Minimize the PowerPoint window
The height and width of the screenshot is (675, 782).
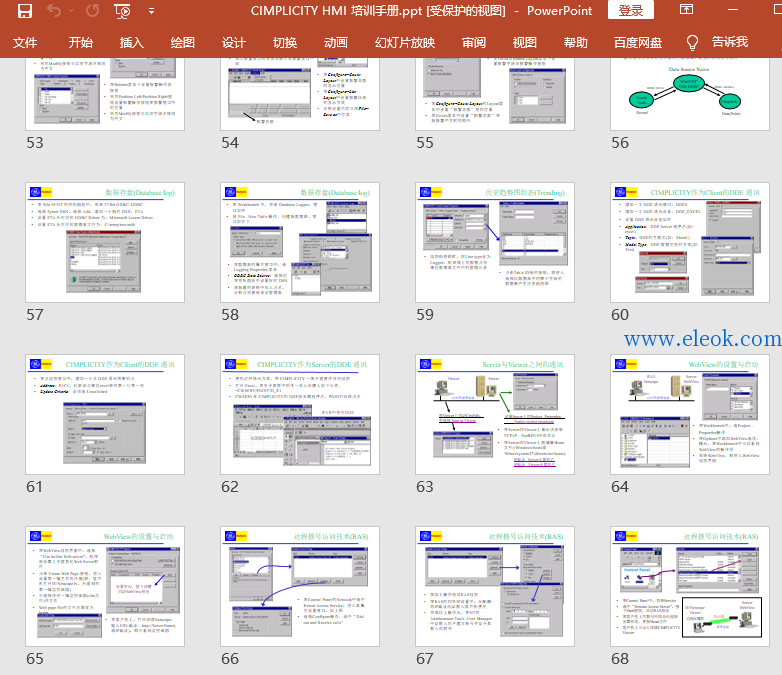tap(733, 10)
